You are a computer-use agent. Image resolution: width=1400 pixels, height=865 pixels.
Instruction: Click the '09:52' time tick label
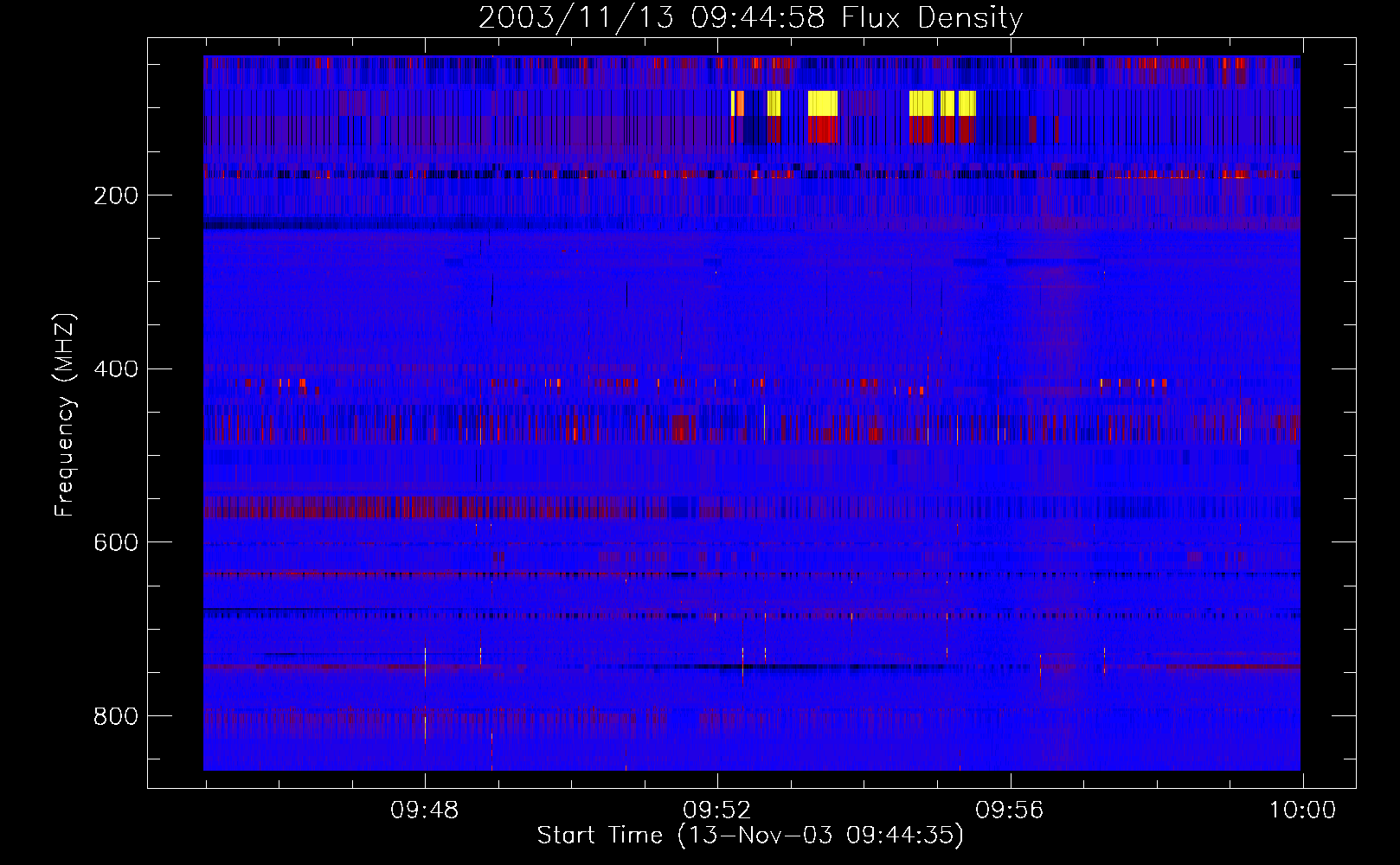717,811
